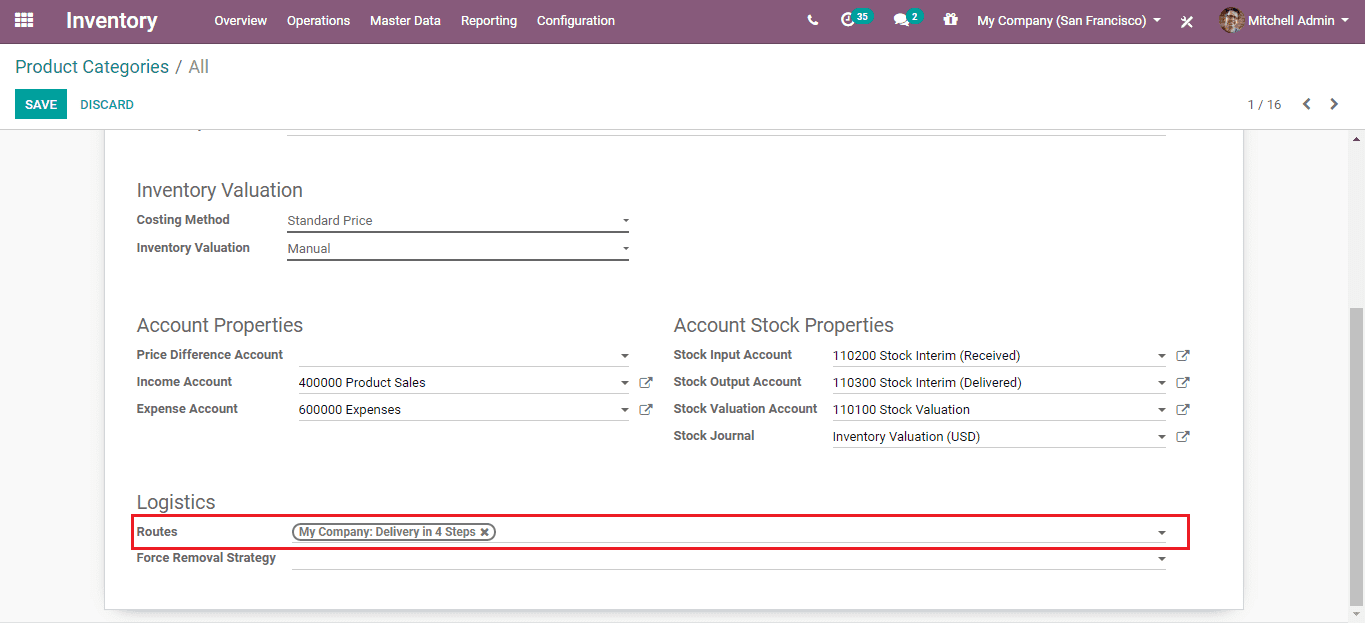1365x623 pixels.
Task: Open the messages icon with 2 badge
Action: click(907, 19)
